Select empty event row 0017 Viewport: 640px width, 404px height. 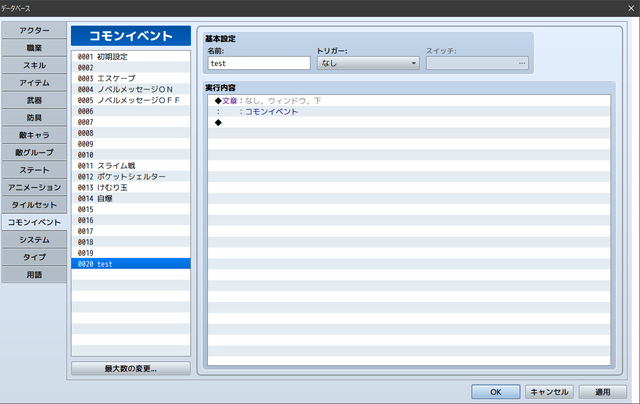131,231
